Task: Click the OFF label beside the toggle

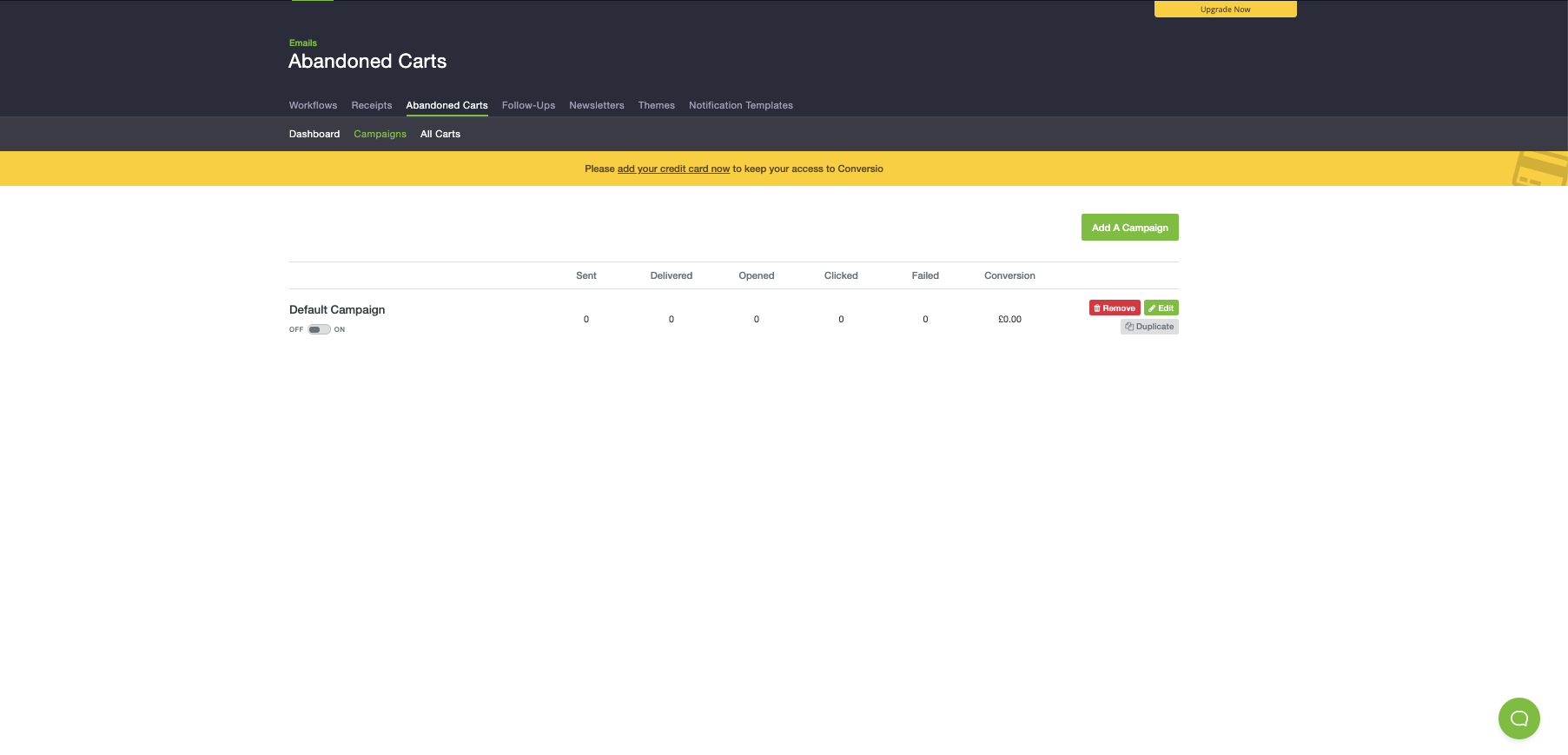Action: [x=296, y=329]
